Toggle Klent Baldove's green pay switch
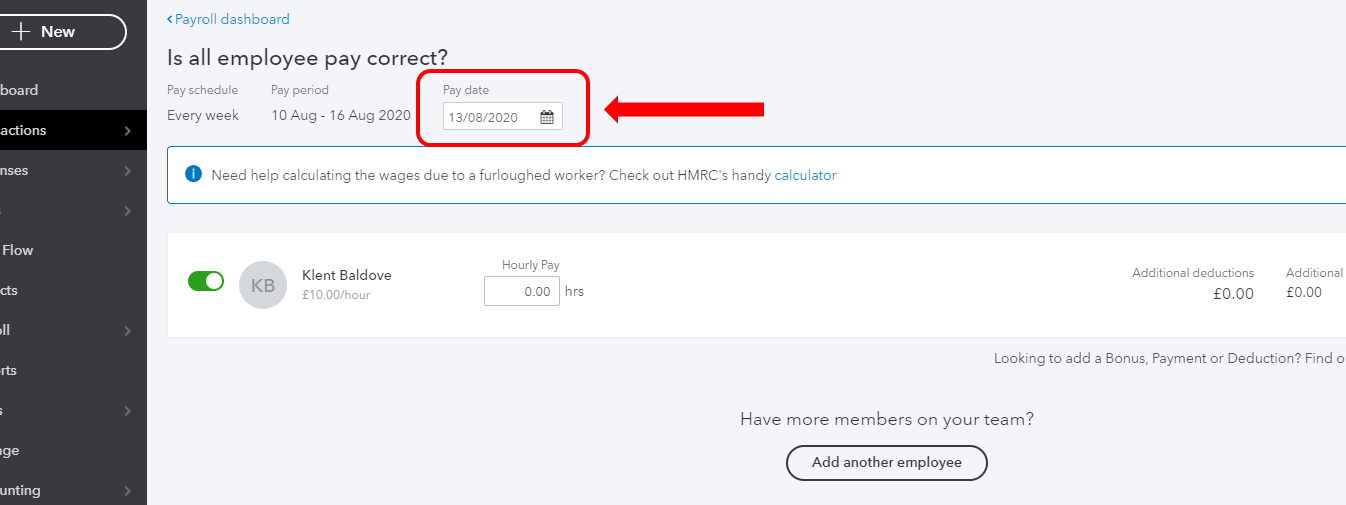The width and height of the screenshot is (1346, 505). coord(206,281)
